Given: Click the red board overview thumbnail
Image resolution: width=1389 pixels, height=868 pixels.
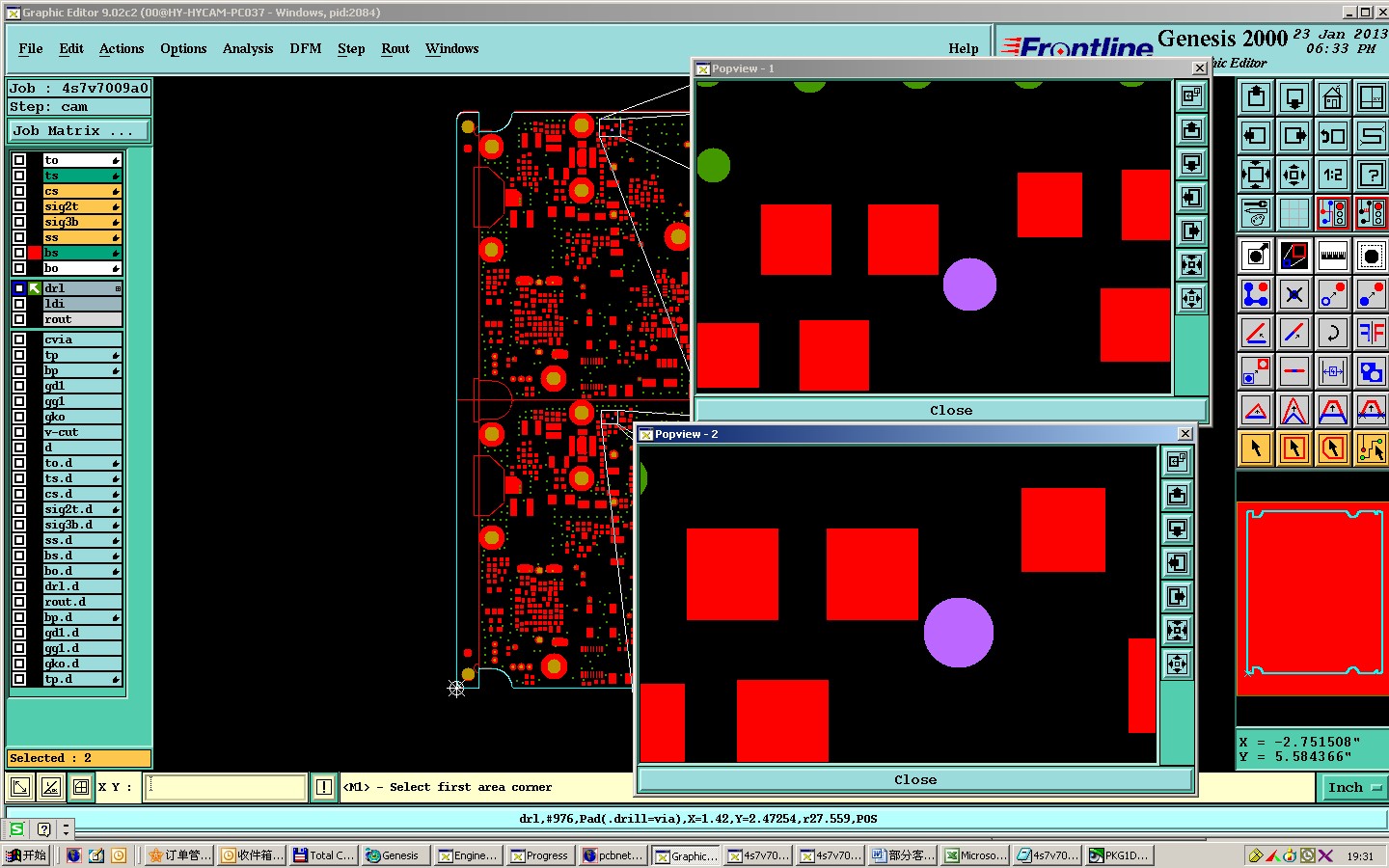Looking at the screenshot, I should [1313, 599].
